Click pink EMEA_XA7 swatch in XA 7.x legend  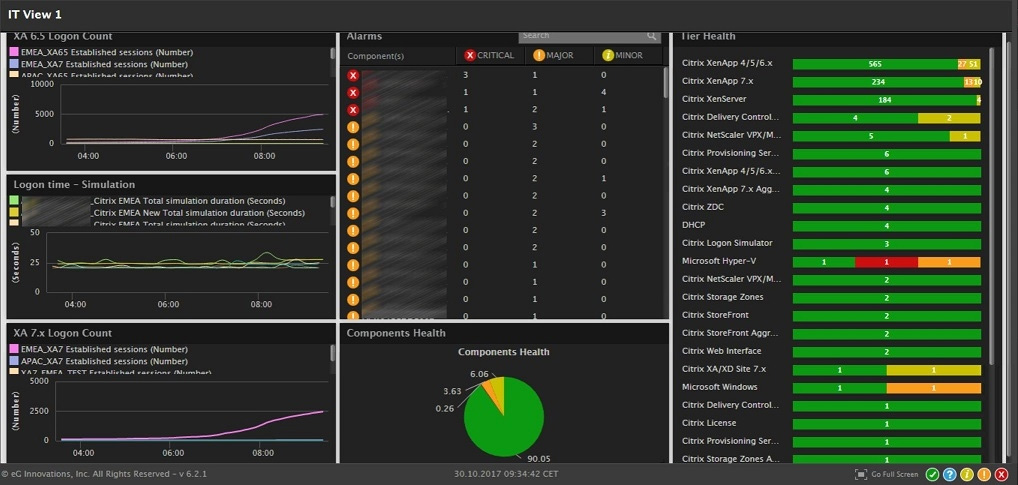(14, 349)
